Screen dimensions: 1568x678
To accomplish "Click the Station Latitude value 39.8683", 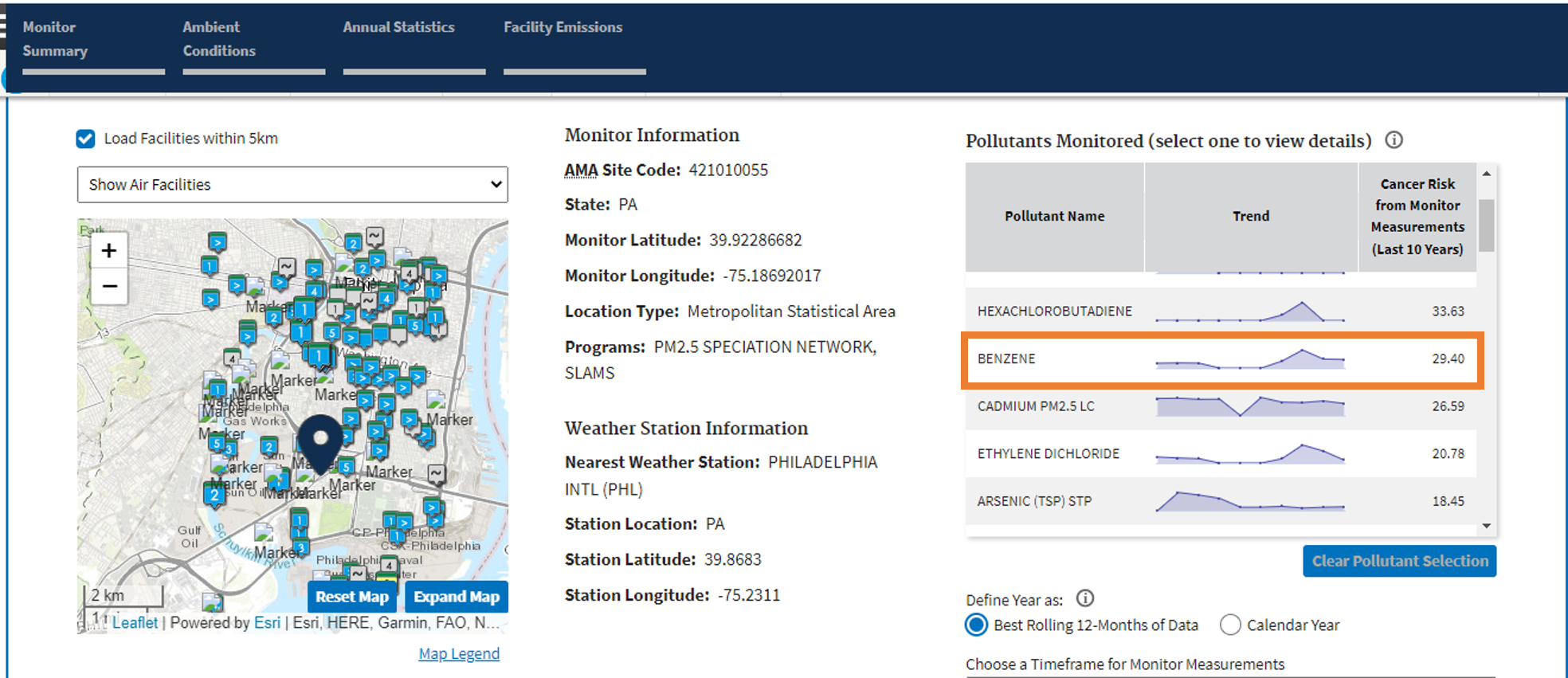I will coord(733,559).
